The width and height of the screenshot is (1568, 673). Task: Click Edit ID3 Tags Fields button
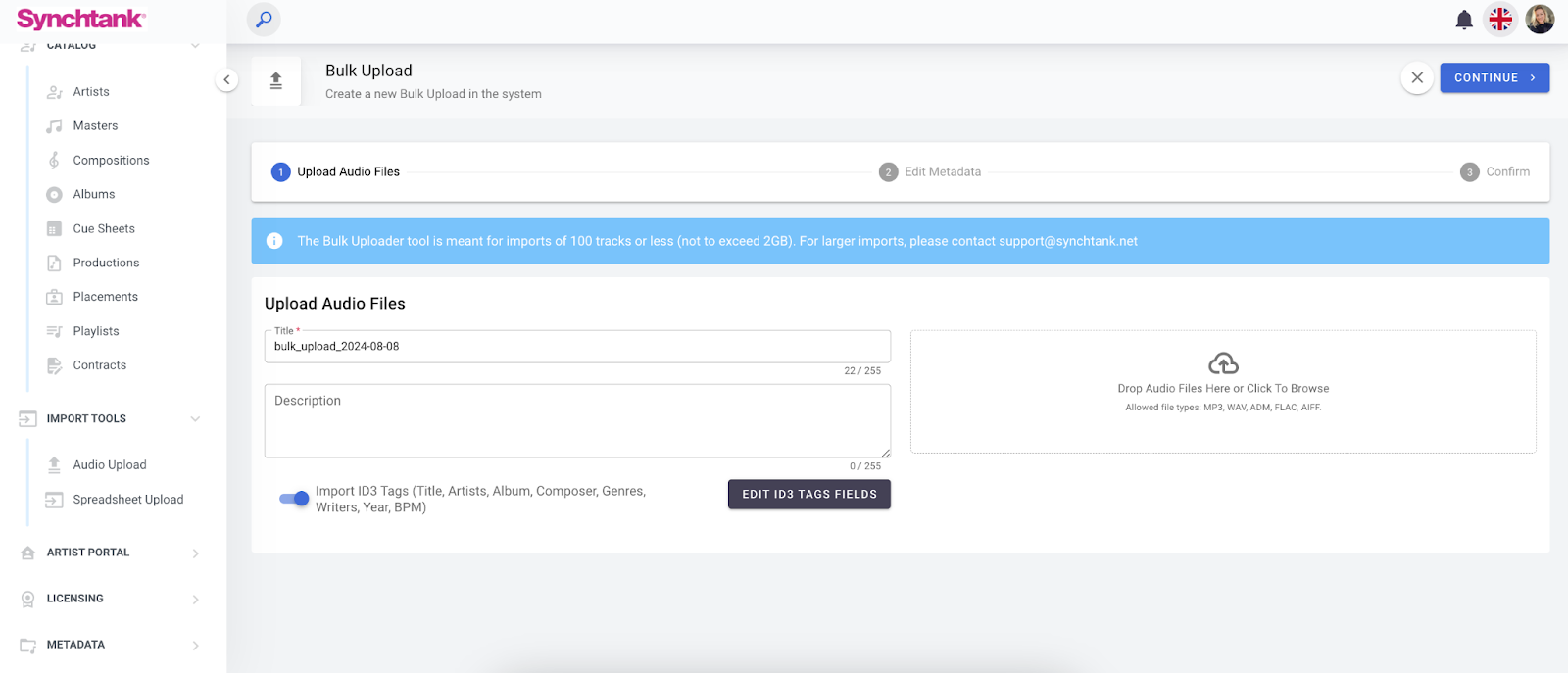pos(808,495)
